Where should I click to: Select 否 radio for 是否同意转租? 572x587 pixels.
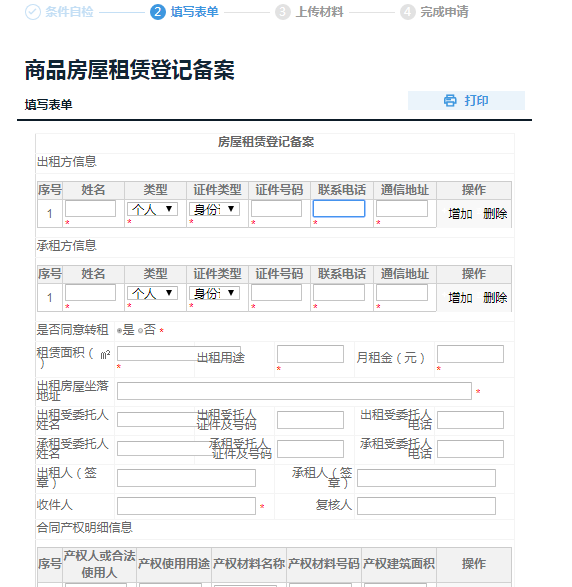click(140, 331)
